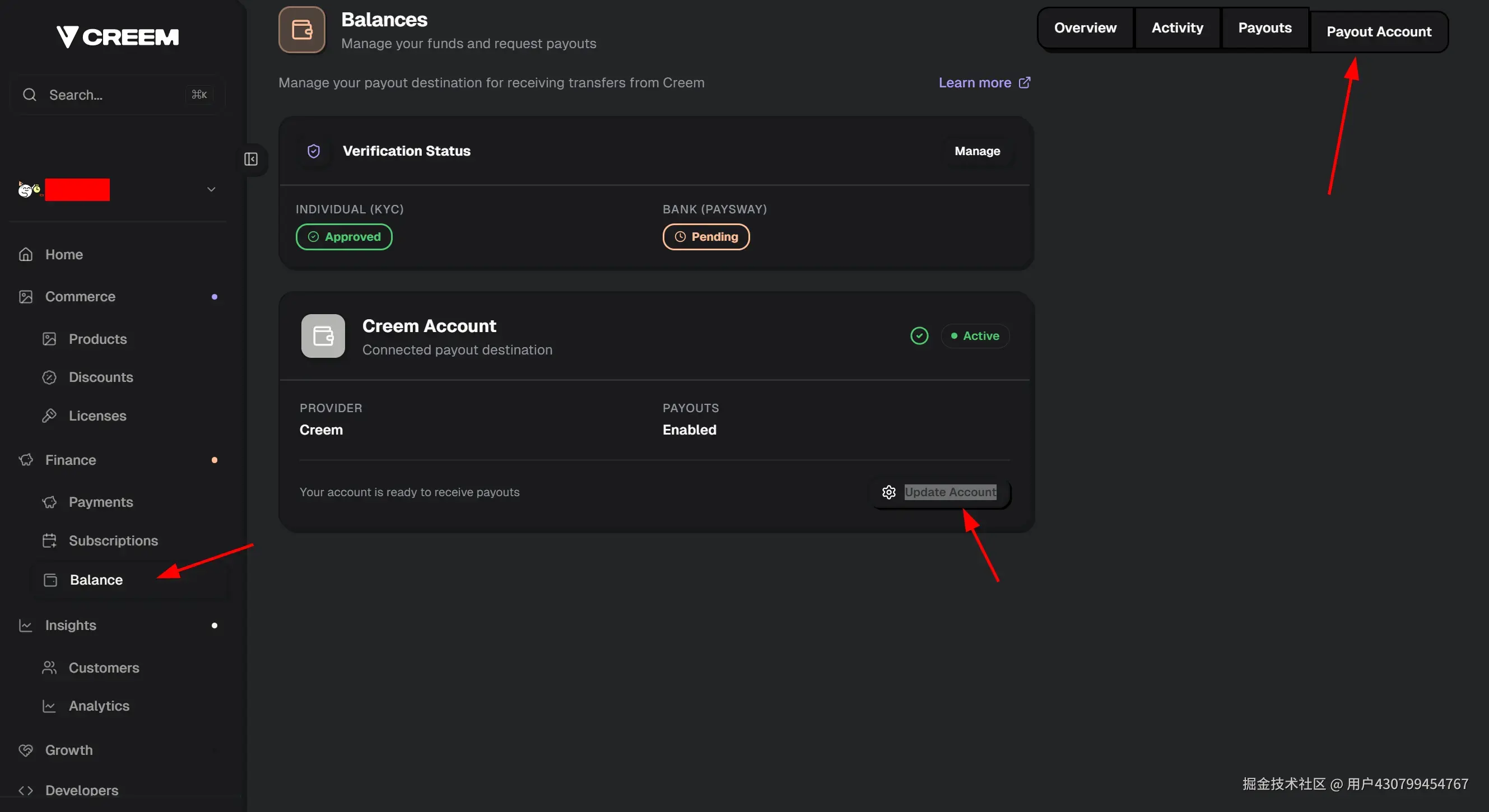Click the Subscriptions calendar icon

point(50,540)
